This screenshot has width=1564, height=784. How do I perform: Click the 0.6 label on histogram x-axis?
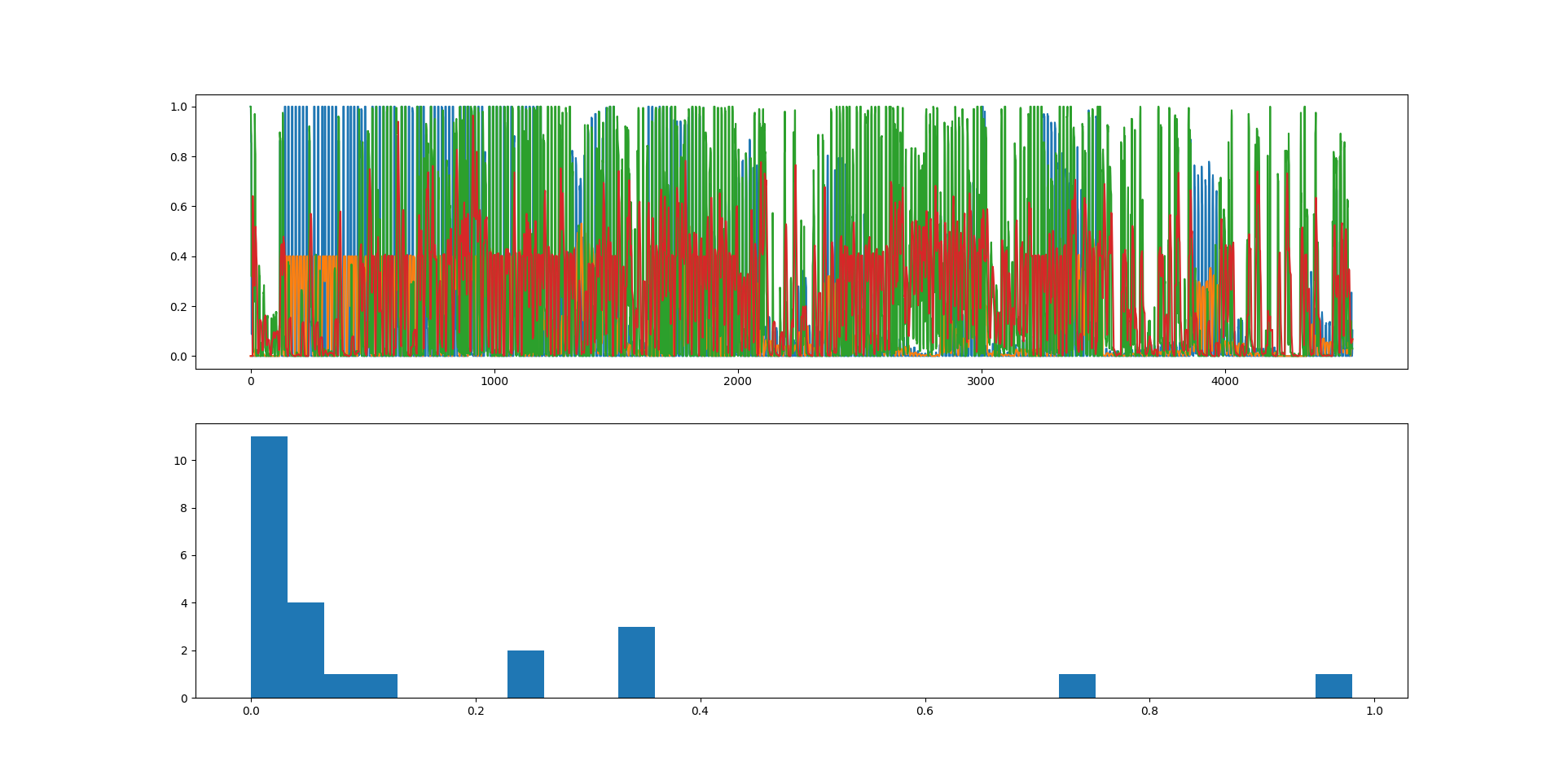click(925, 711)
